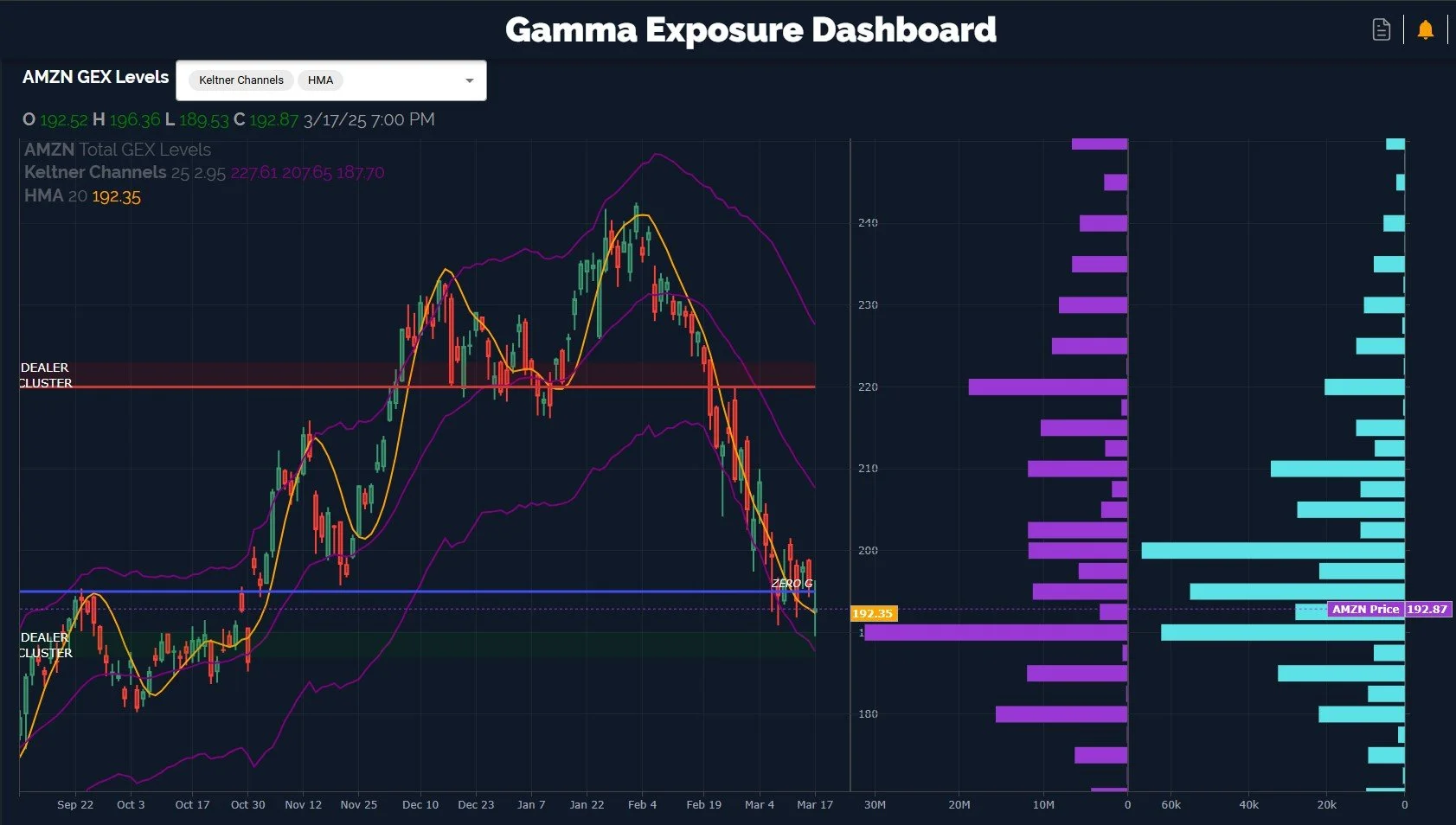Click the HMA 20 legend value 192.35
Image resolution: width=1456 pixels, height=825 pixels.
point(116,196)
